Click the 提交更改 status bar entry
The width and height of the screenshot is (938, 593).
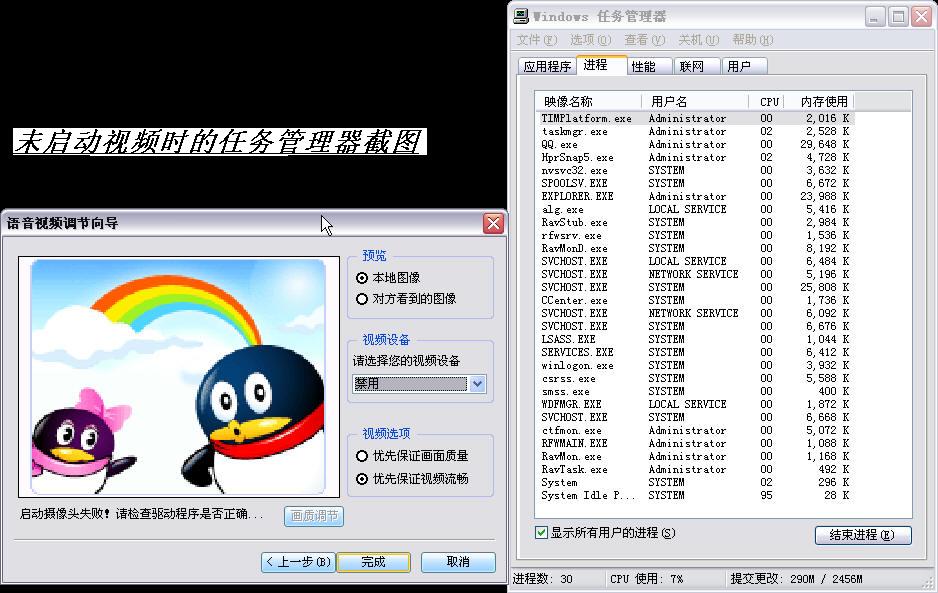(x=796, y=579)
